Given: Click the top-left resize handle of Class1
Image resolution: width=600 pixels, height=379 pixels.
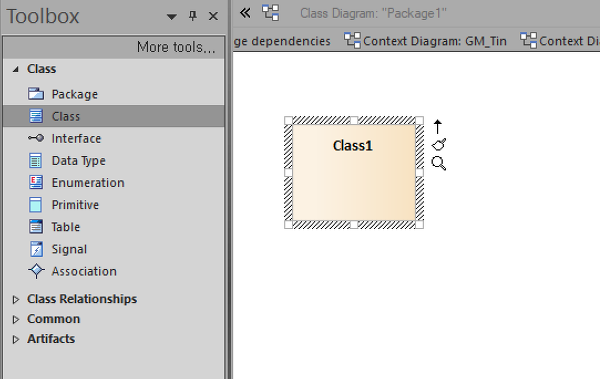Looking at the screenshot, I should point(289,120).
